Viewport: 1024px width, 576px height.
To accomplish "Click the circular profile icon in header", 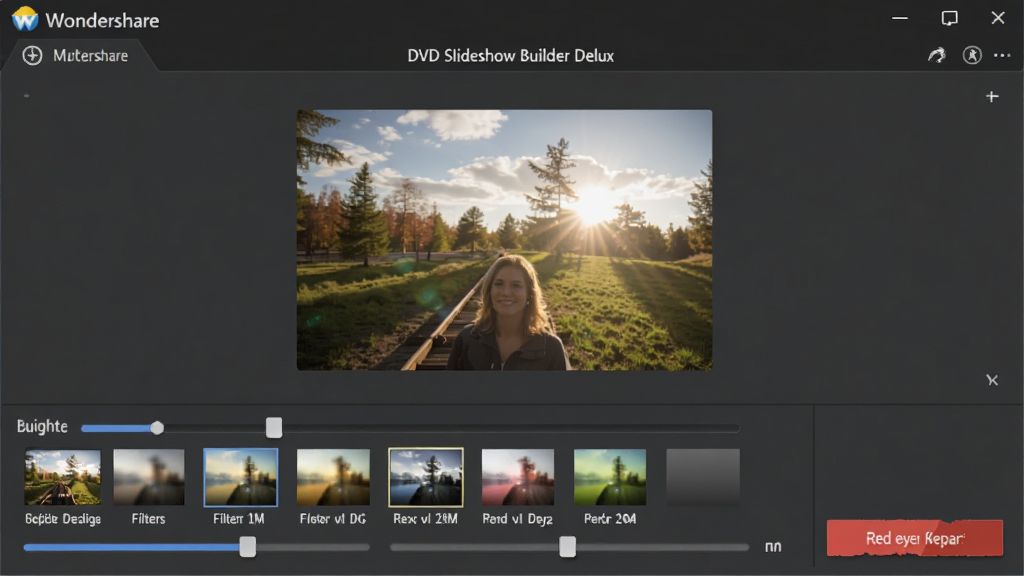I will pyautogui.click(x=972, y=56).
